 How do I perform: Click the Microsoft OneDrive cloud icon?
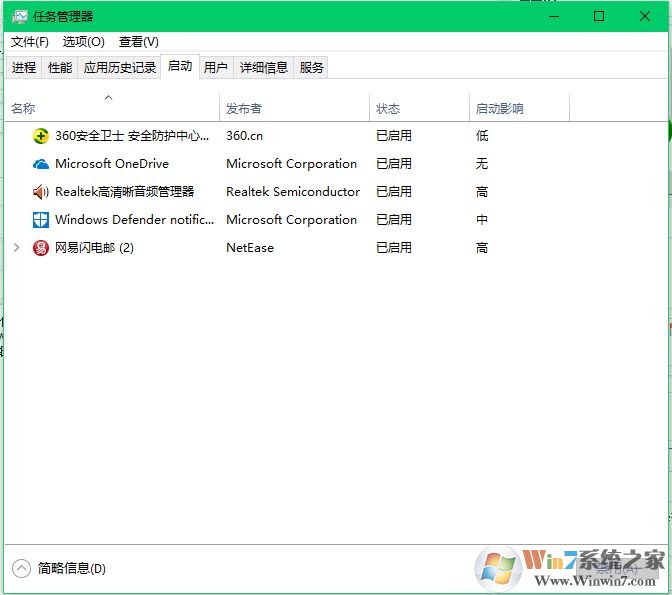(x=41, y=164)
